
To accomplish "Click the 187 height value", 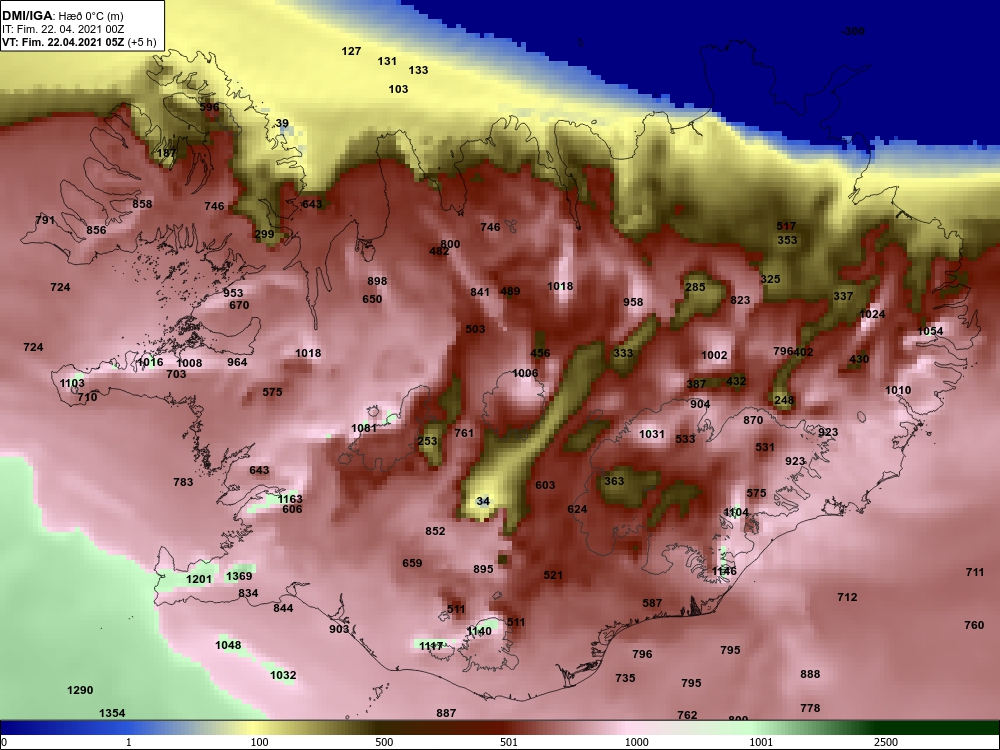I will (x=166, y=153).
